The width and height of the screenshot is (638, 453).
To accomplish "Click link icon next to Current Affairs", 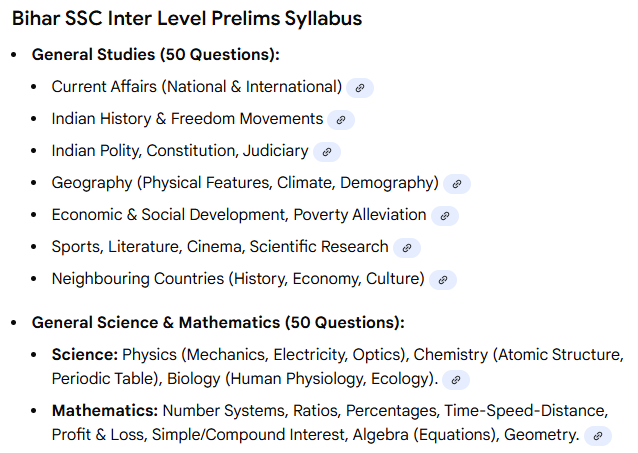I will (360, 88).
